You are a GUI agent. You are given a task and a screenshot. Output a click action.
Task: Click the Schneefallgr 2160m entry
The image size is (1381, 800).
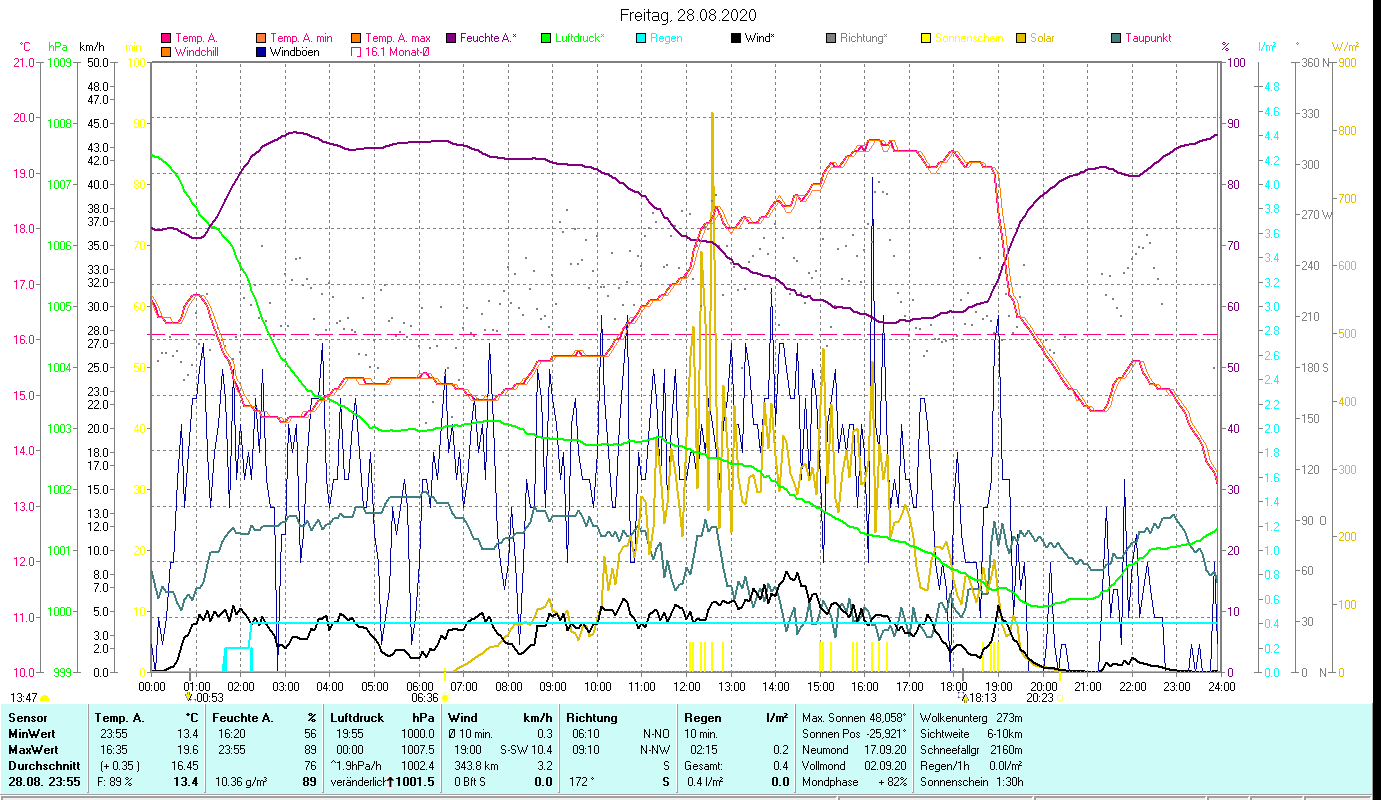[970, 750]
